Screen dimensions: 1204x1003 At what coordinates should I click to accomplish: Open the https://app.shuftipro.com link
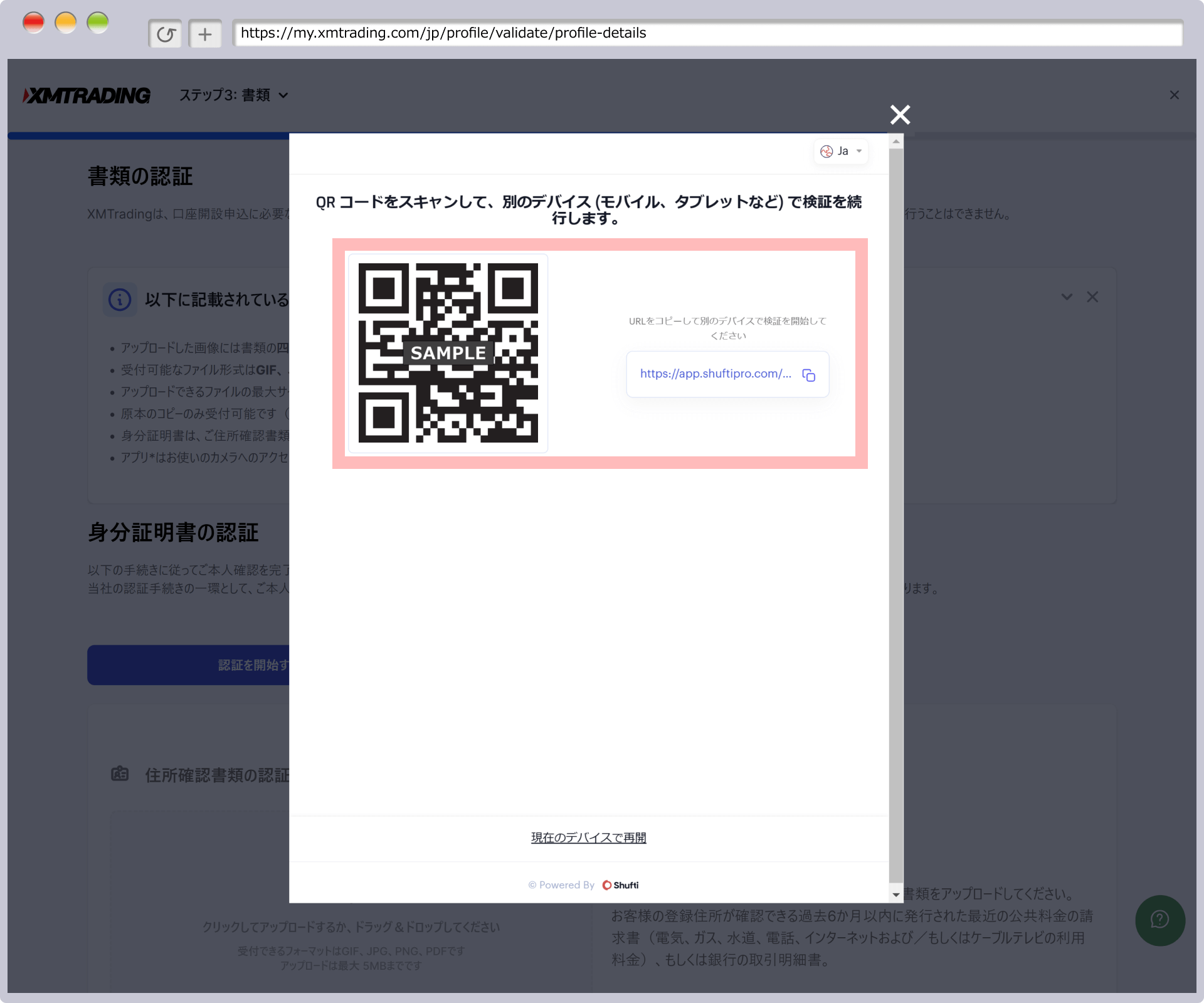(715, 374)
